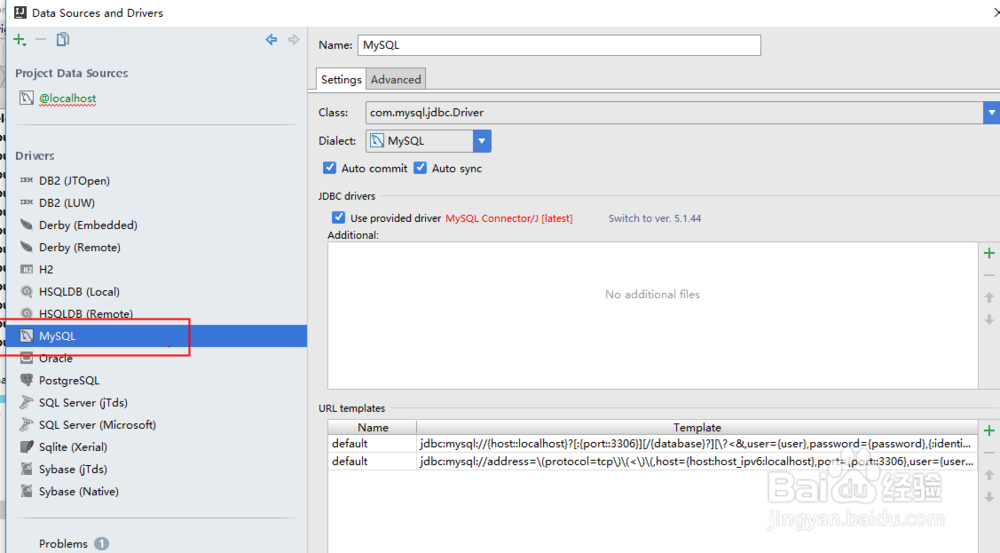Select the Derby (Remote) driver
This screenshot has width=1000, height=553.
[79, 247]
